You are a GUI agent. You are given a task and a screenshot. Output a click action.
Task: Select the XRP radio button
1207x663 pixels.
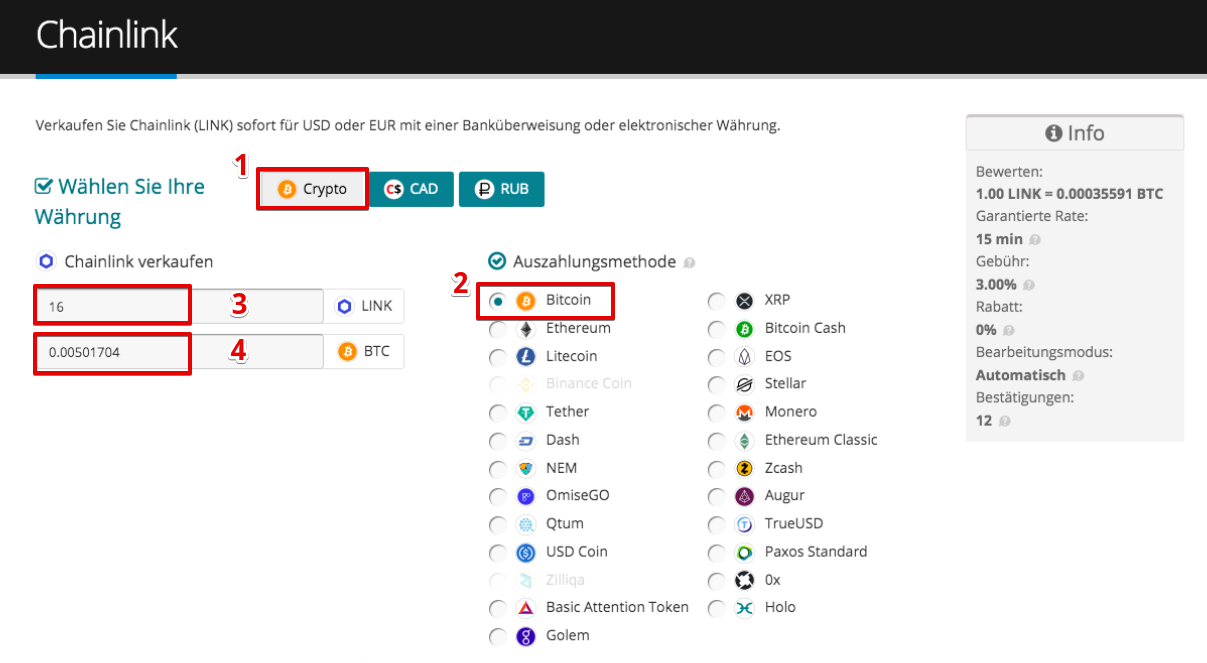(x=716, y=300)
